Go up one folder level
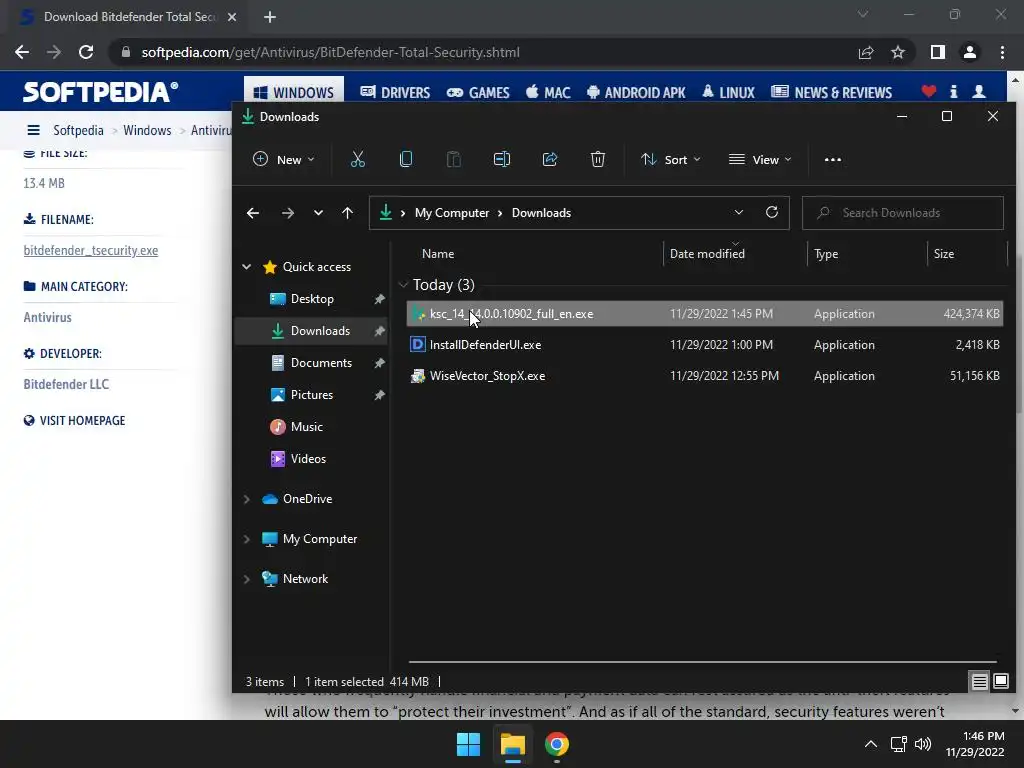Screen dimensions: 1024x768 point(347,213)
